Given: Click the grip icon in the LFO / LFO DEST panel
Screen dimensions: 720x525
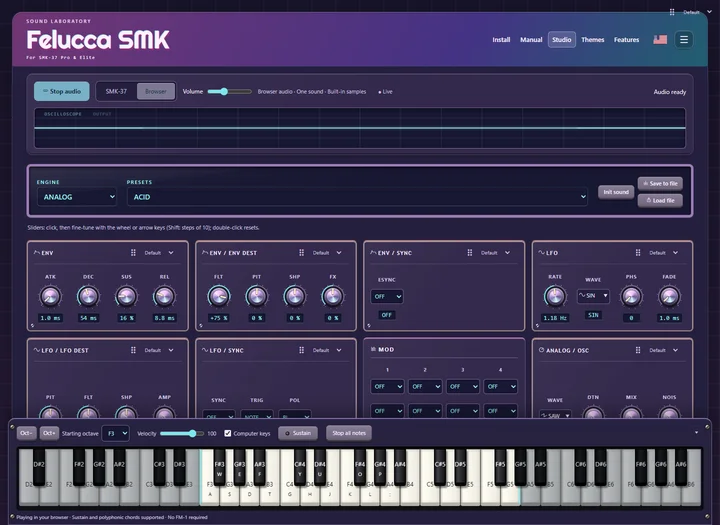Looking at the screenshot, I should click(x=133, y=350).
